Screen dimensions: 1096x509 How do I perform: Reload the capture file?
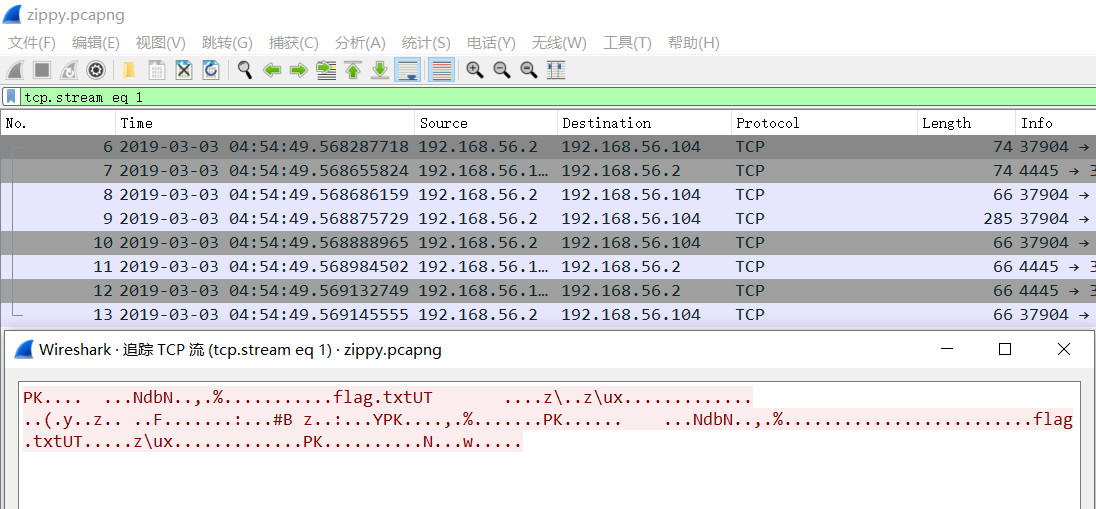[210, 70]
